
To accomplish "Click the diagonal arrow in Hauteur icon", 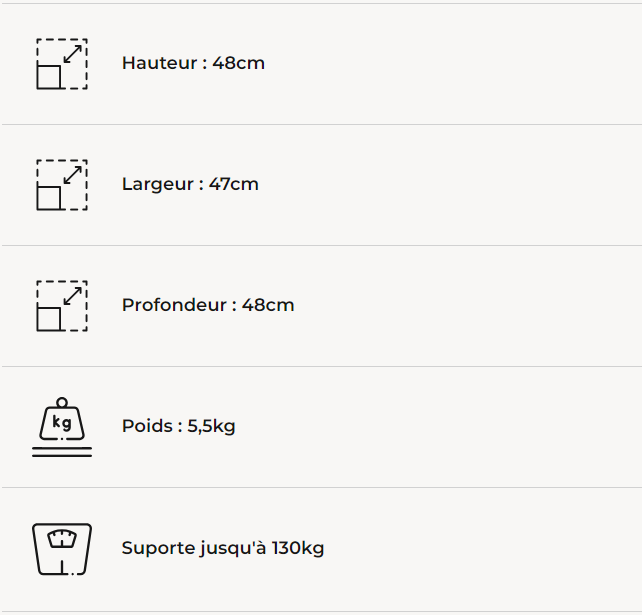I will tap(72, 53).
